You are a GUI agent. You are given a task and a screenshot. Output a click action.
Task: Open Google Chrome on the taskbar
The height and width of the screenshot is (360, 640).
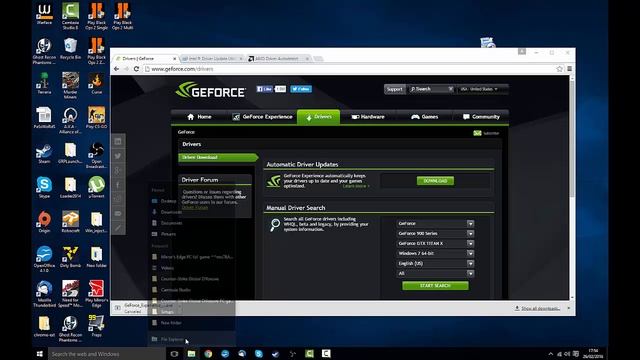click(208, 354)
